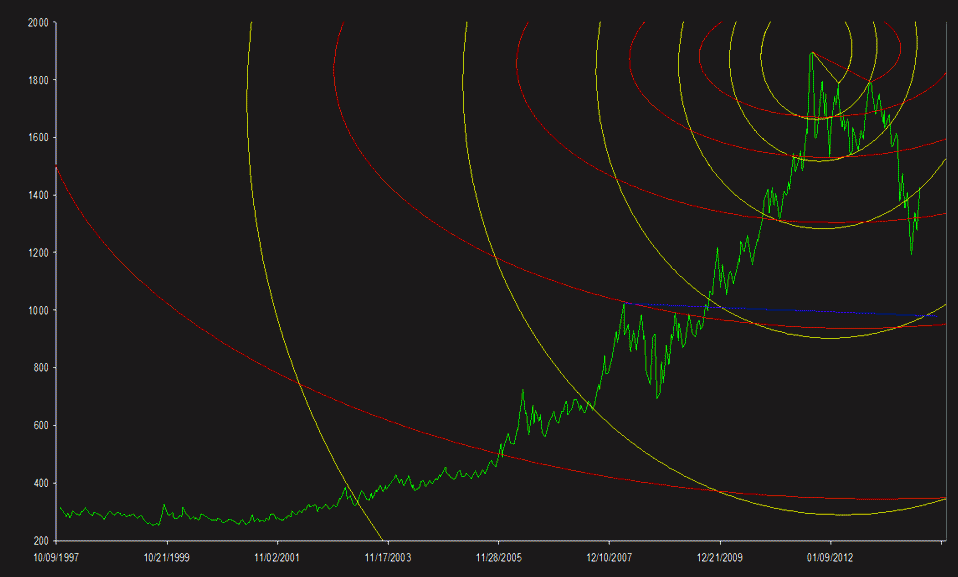Select the 01/09/2012 date label
Viewport: 958px width, 577px height.
pyautogui.click(x=830, y=557)
